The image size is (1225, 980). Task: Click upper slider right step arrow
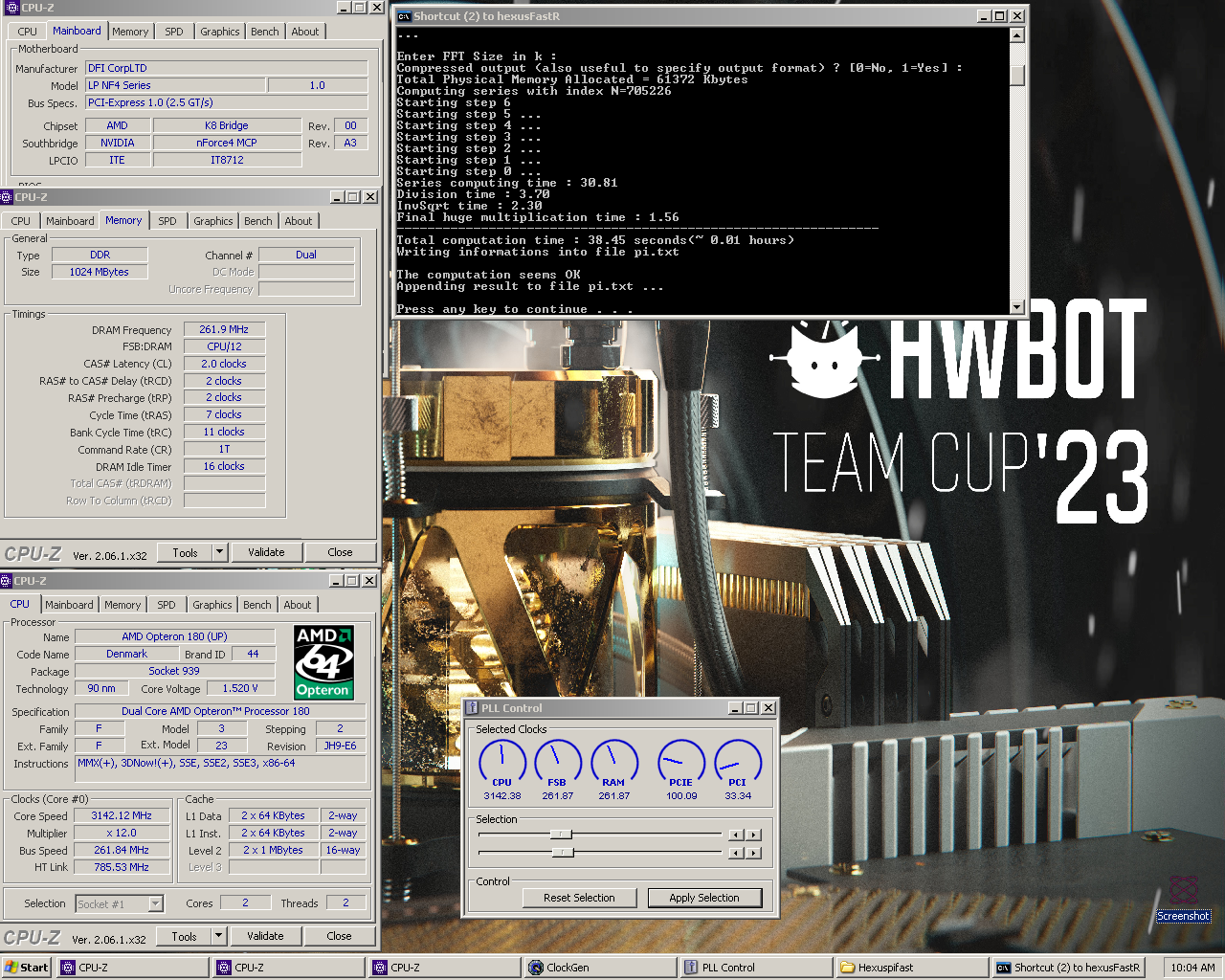(754, 835)
